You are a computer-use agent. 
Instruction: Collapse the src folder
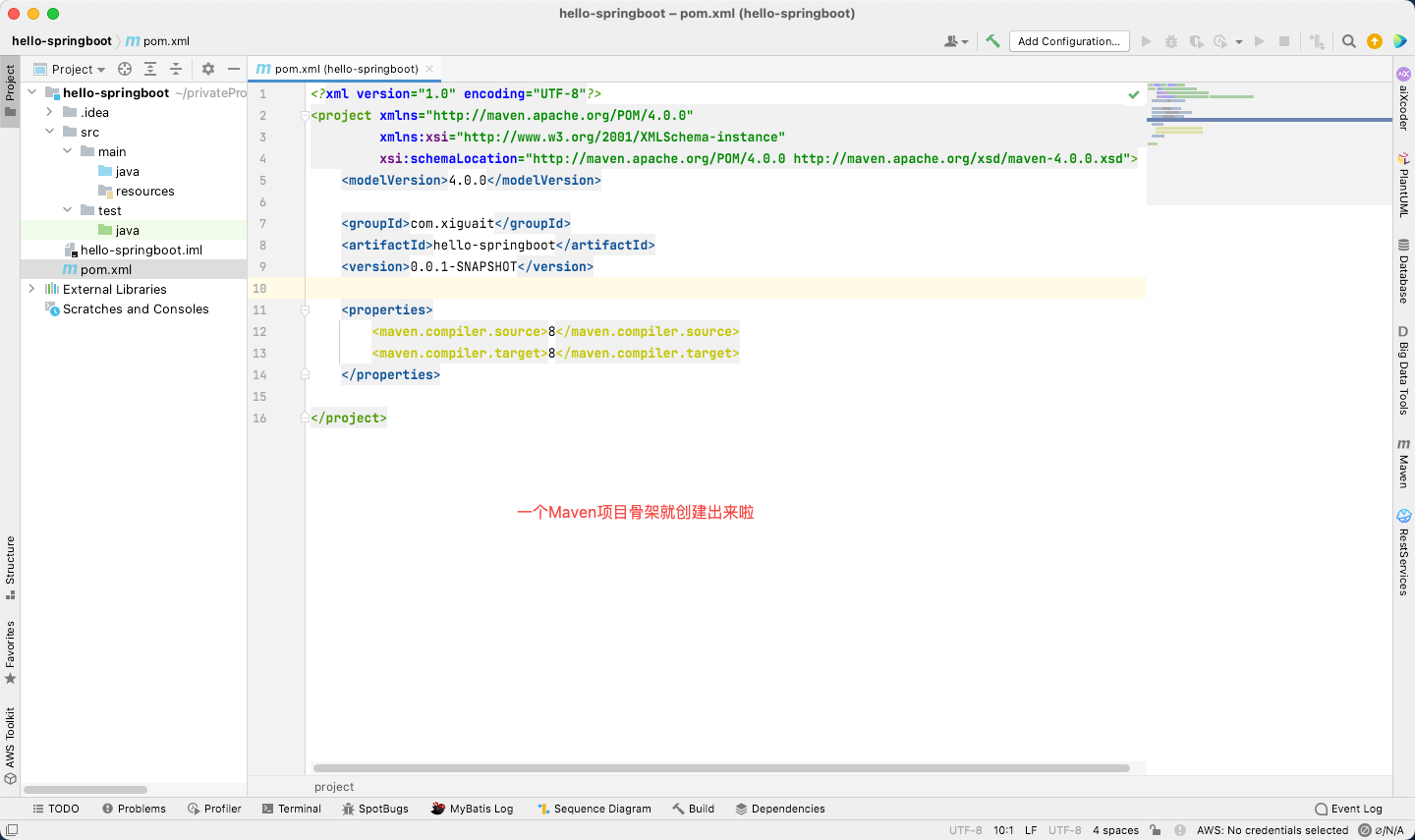coord(49,132)
